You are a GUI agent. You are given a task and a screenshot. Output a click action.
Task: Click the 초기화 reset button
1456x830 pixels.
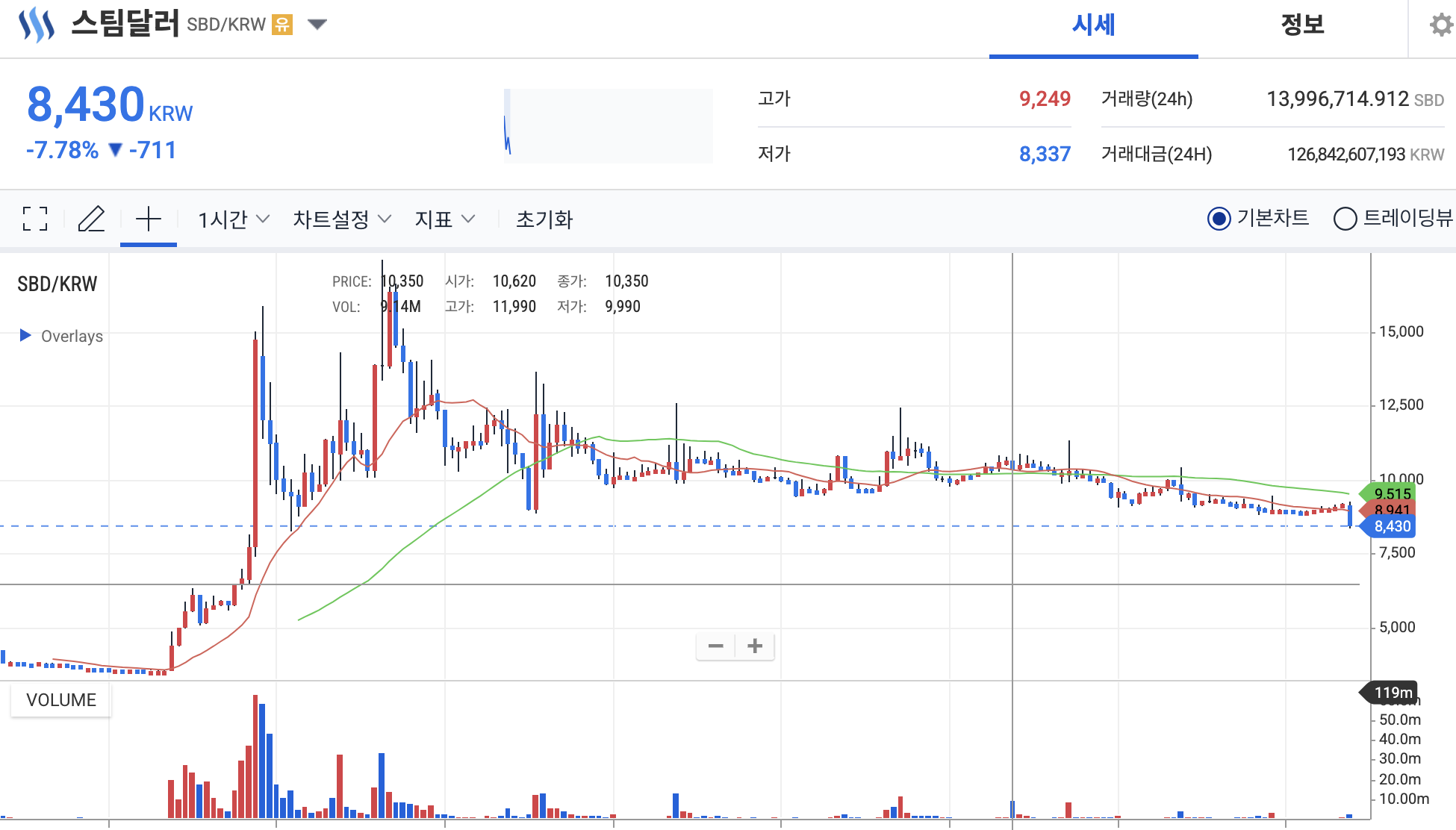pos(544,219)
